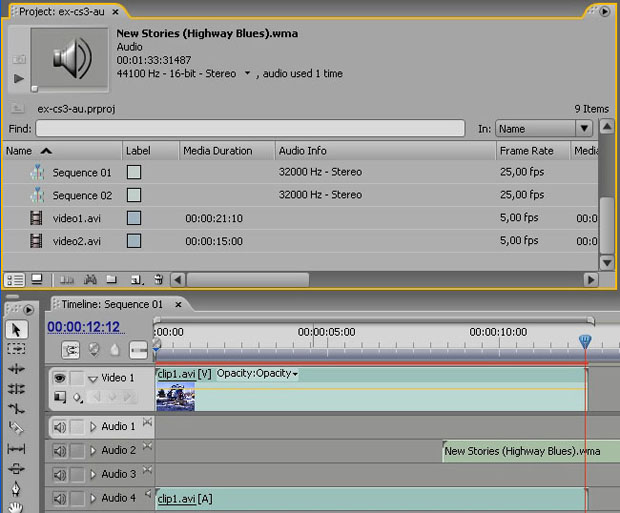
Task: Open the Project panel flyout menu
Action: (605, 11)
